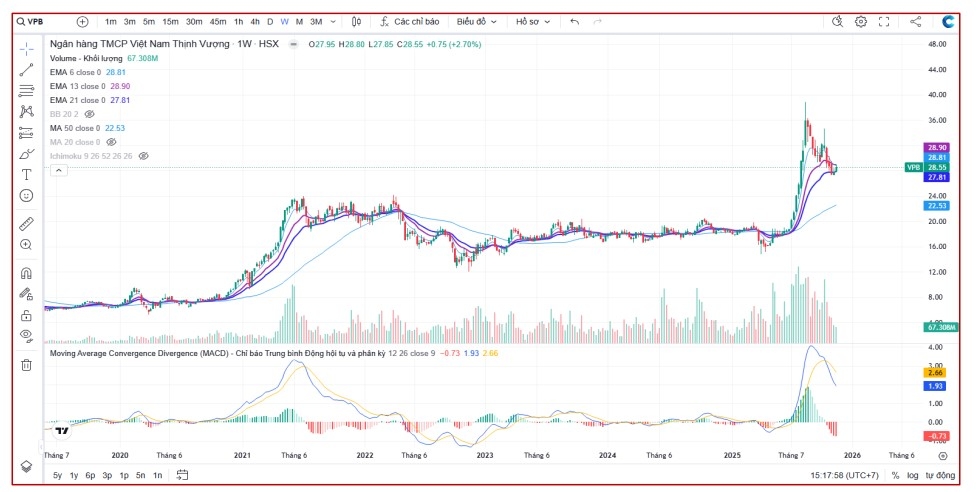Activate the magnet mode icon

26,273
